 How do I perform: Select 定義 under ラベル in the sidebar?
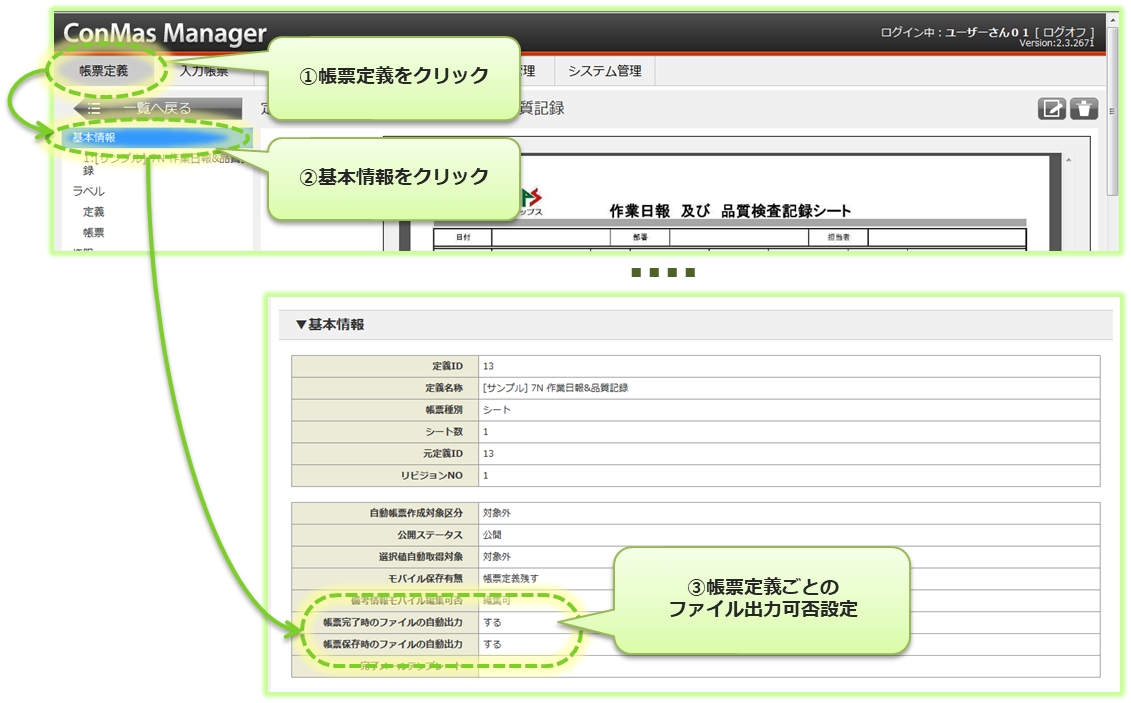[x=94, y=212]
